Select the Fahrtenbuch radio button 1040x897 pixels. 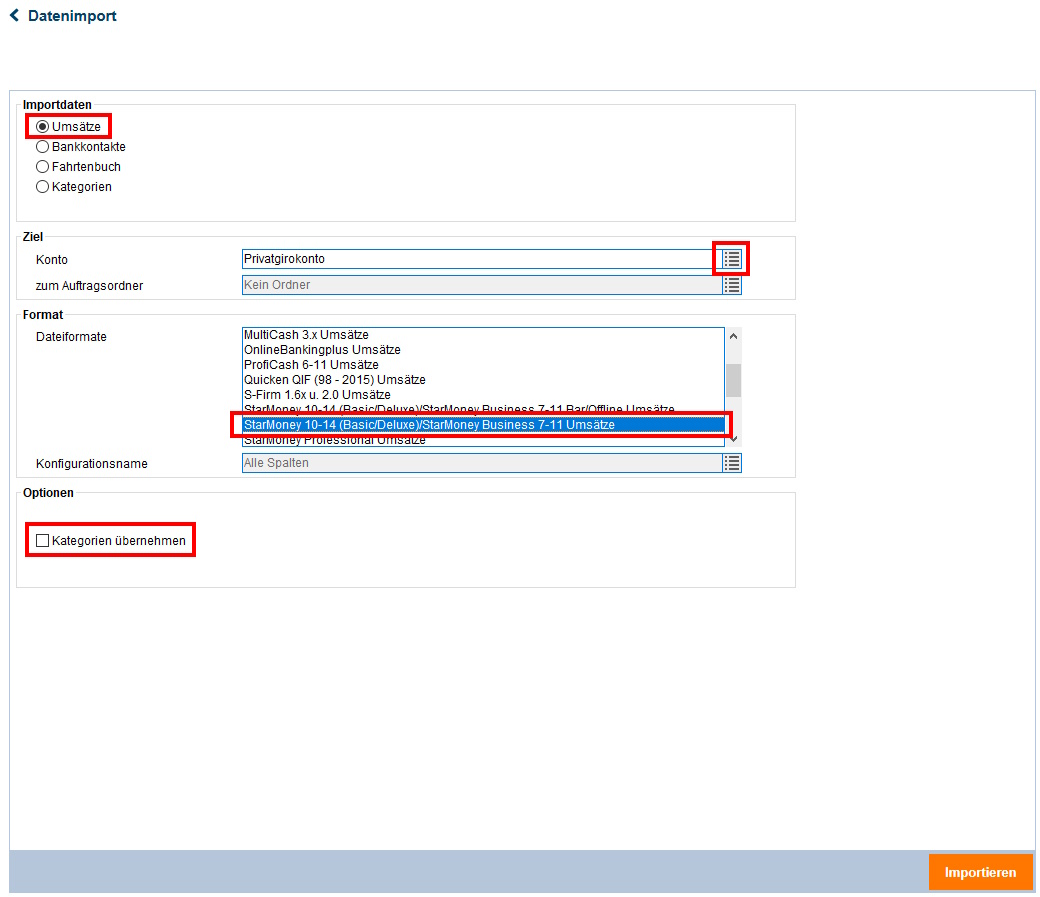click(x=42, y=167)
